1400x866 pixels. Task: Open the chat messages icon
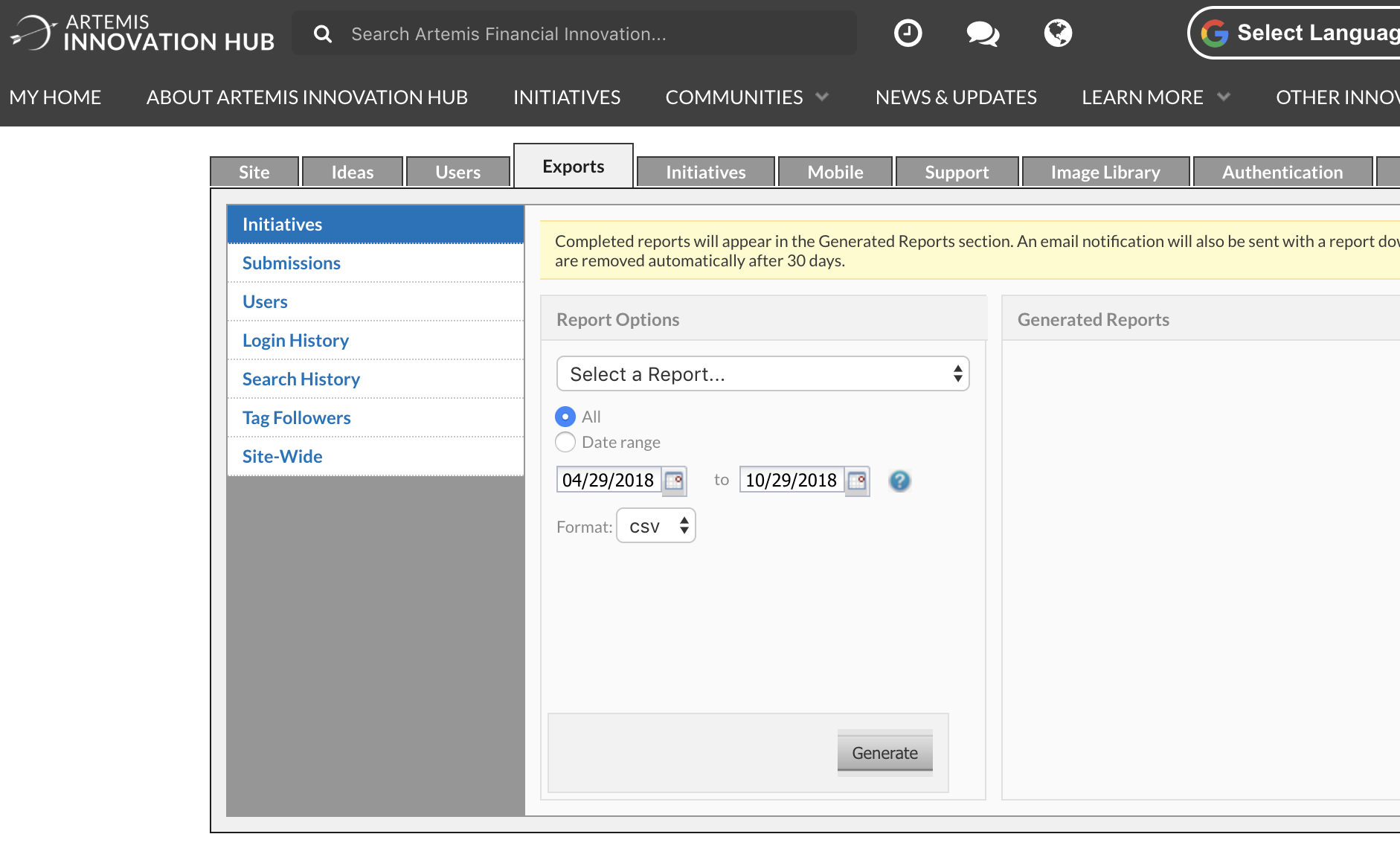pyautogui.click(x=983, y=33)
